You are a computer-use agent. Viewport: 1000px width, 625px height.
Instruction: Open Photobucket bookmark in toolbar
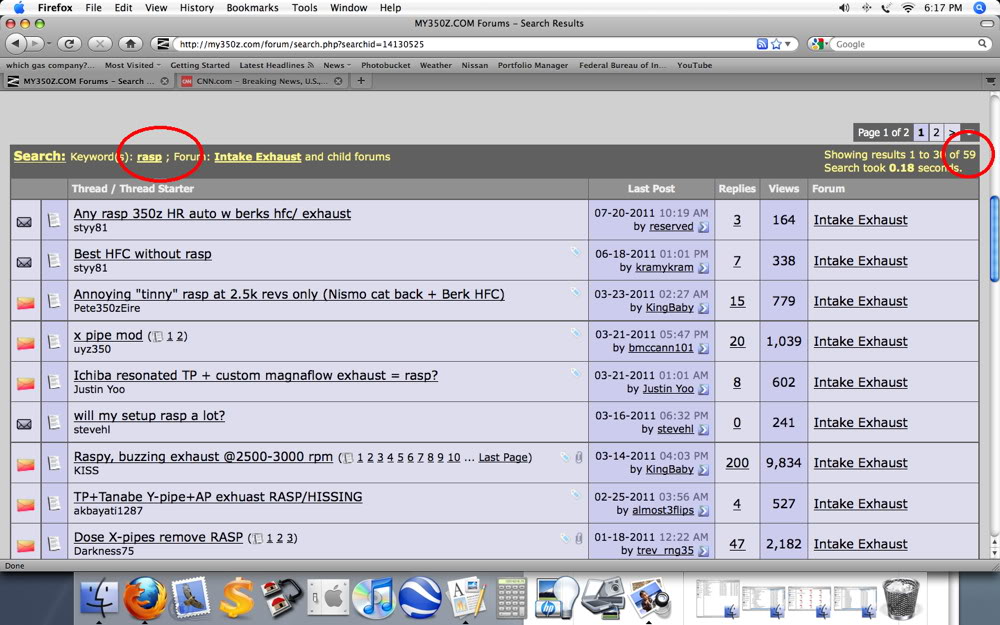[386, 65]
